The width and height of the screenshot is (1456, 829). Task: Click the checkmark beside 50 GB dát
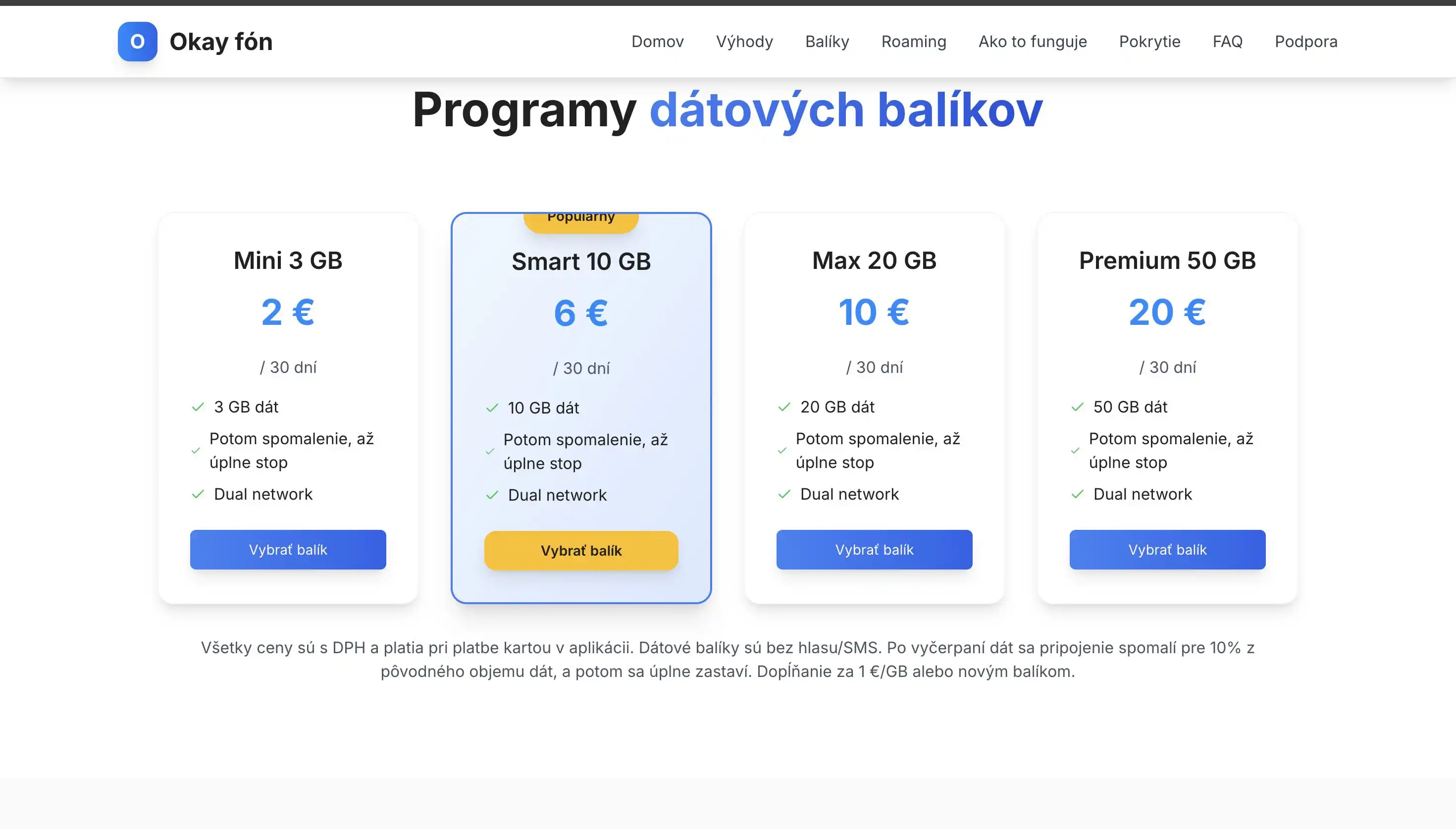[1078, 407]
